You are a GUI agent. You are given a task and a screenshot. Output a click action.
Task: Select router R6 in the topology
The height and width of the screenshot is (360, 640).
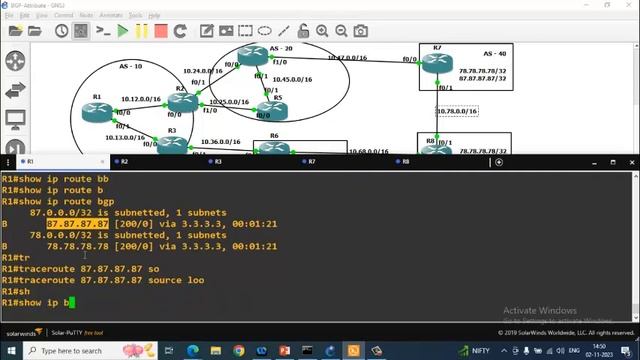[274, 147]
